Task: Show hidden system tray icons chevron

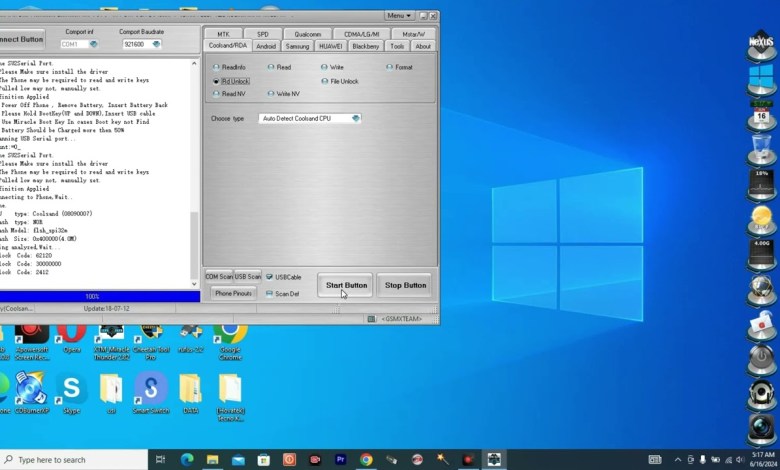Action: 678,460
